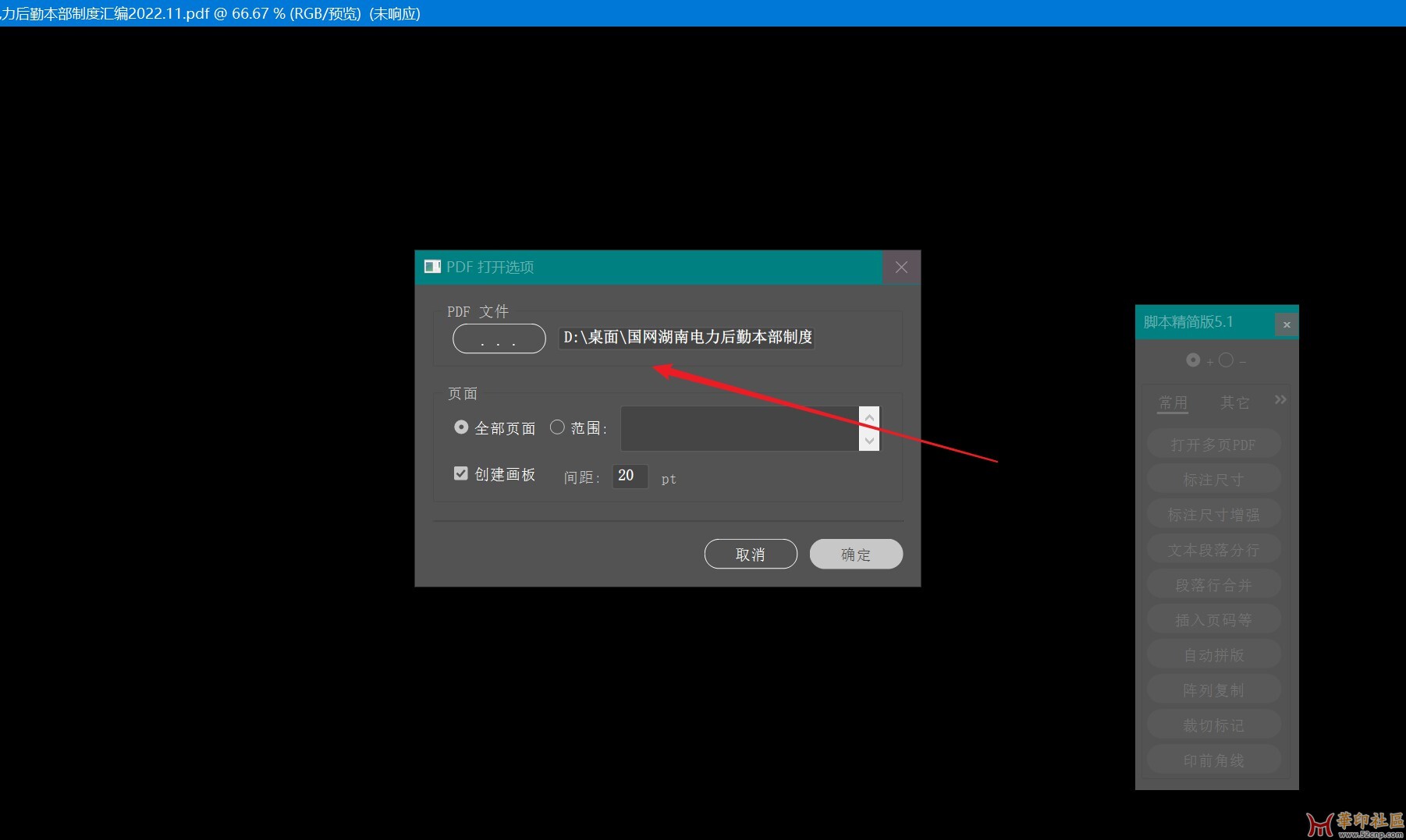1406x840 pixels.
Task: Click the 取消 button
Action: click(751, 554)
